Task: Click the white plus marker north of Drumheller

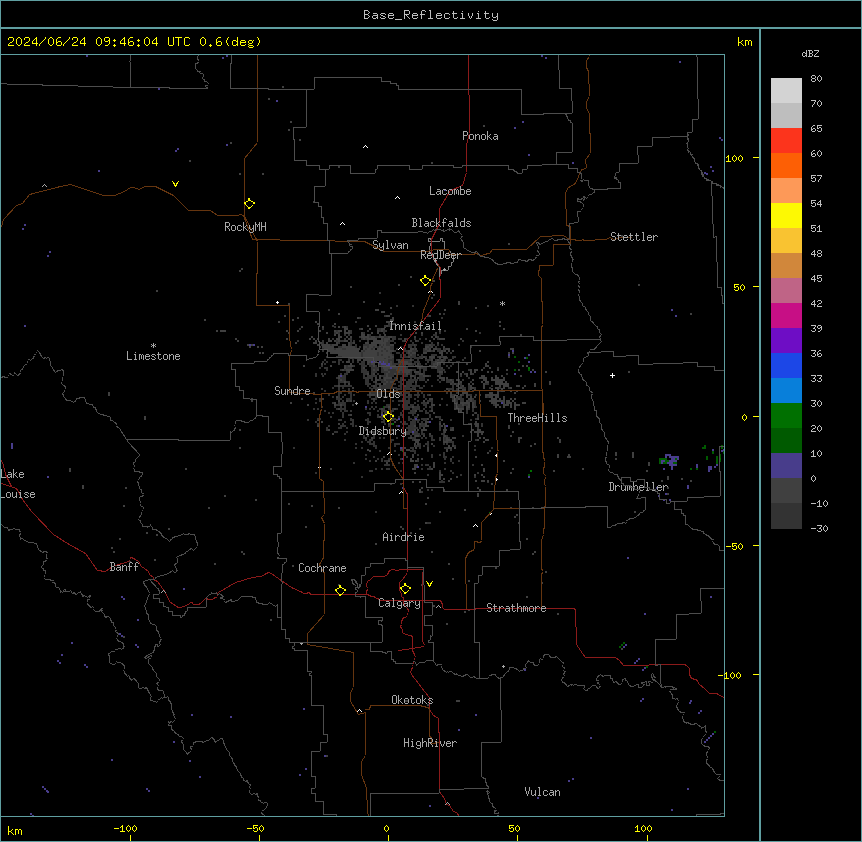Action: pyautogui.click(x=612, y=375)
